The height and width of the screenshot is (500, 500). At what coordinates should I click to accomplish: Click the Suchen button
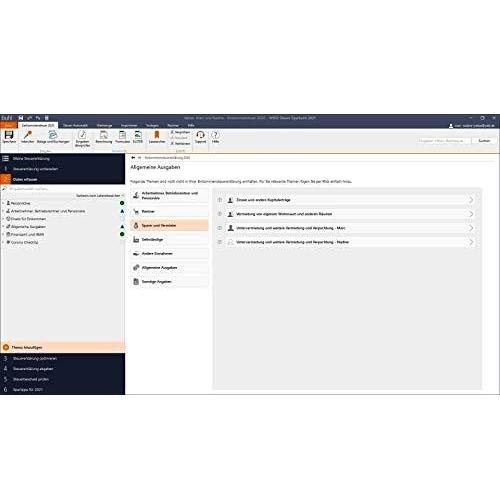click(x=484, y=141)
